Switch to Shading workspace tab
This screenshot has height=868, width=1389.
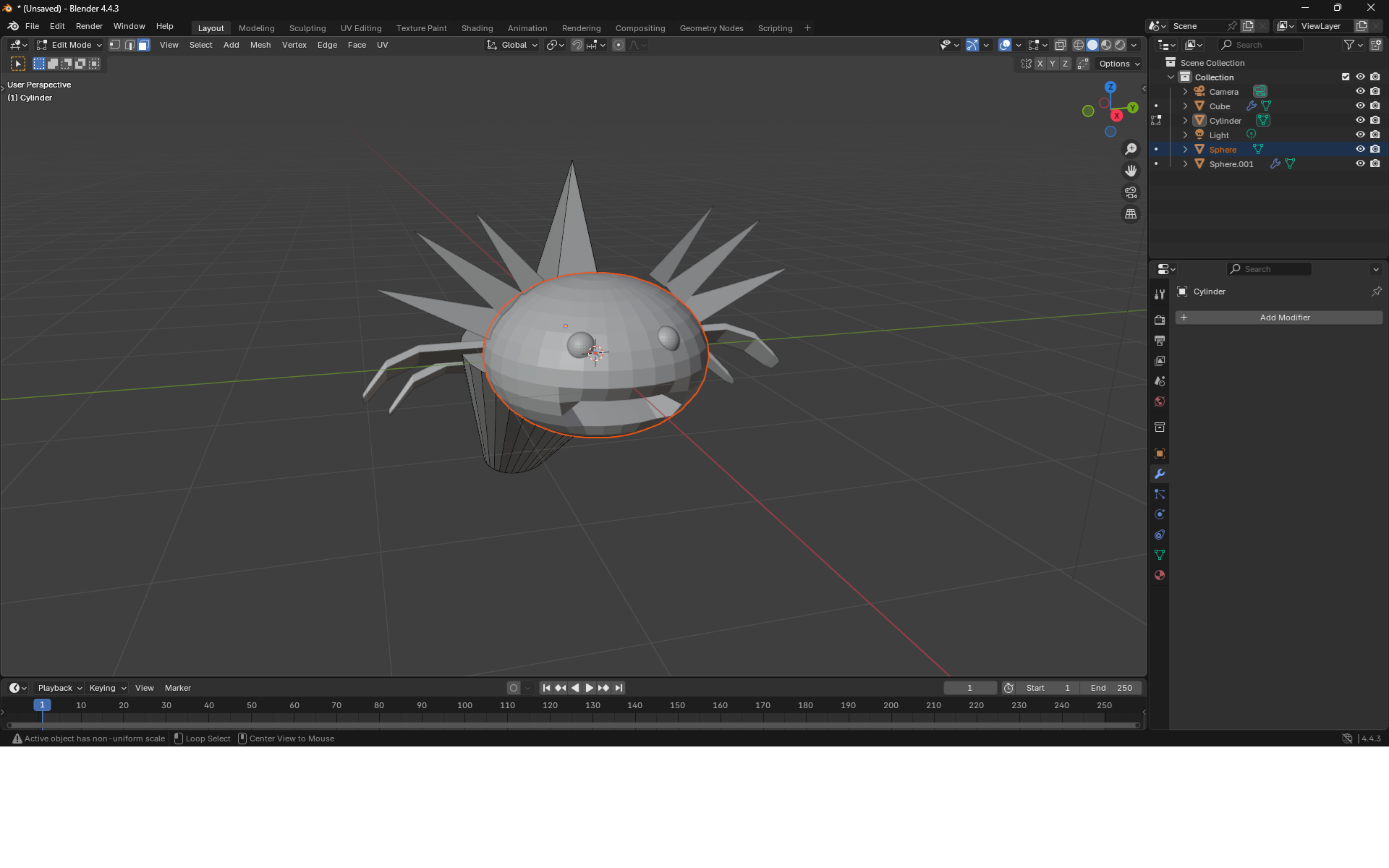[477, 28]
